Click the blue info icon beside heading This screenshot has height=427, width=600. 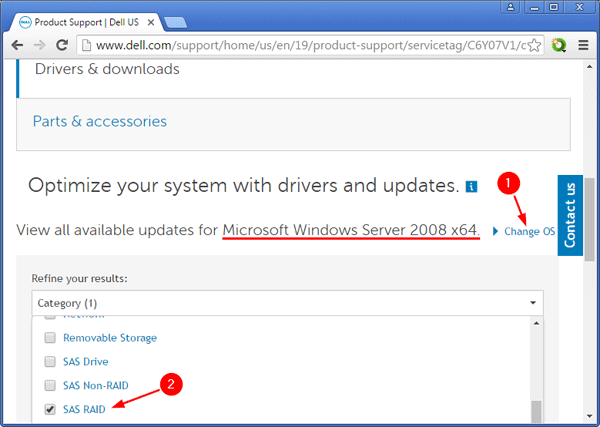pos(471,186)
